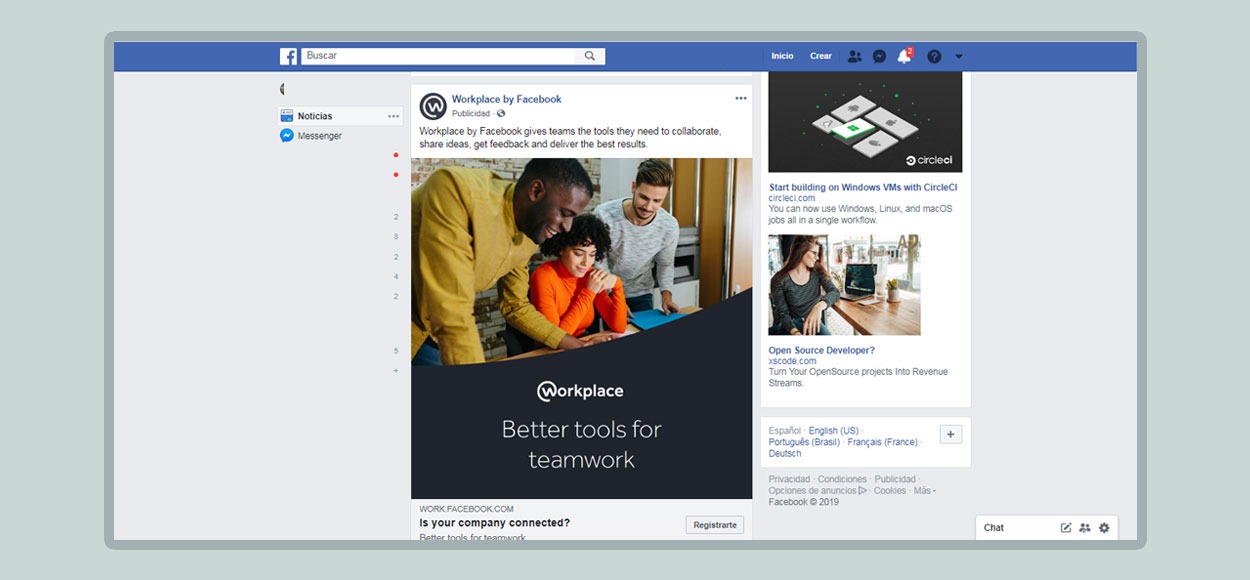Click the globe audience icon beside Publicidad
Viewport: 1250px width, 580px height.
501,114
